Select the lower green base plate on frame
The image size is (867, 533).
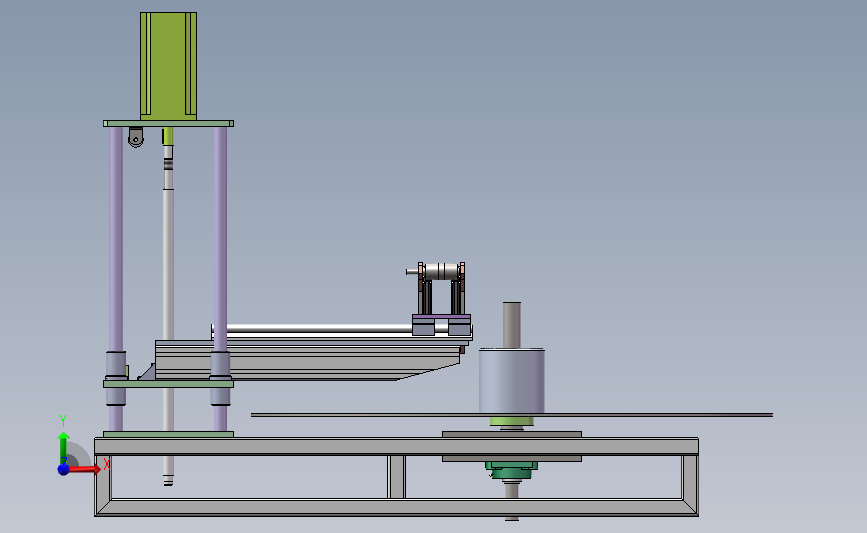tap(168, 435)
